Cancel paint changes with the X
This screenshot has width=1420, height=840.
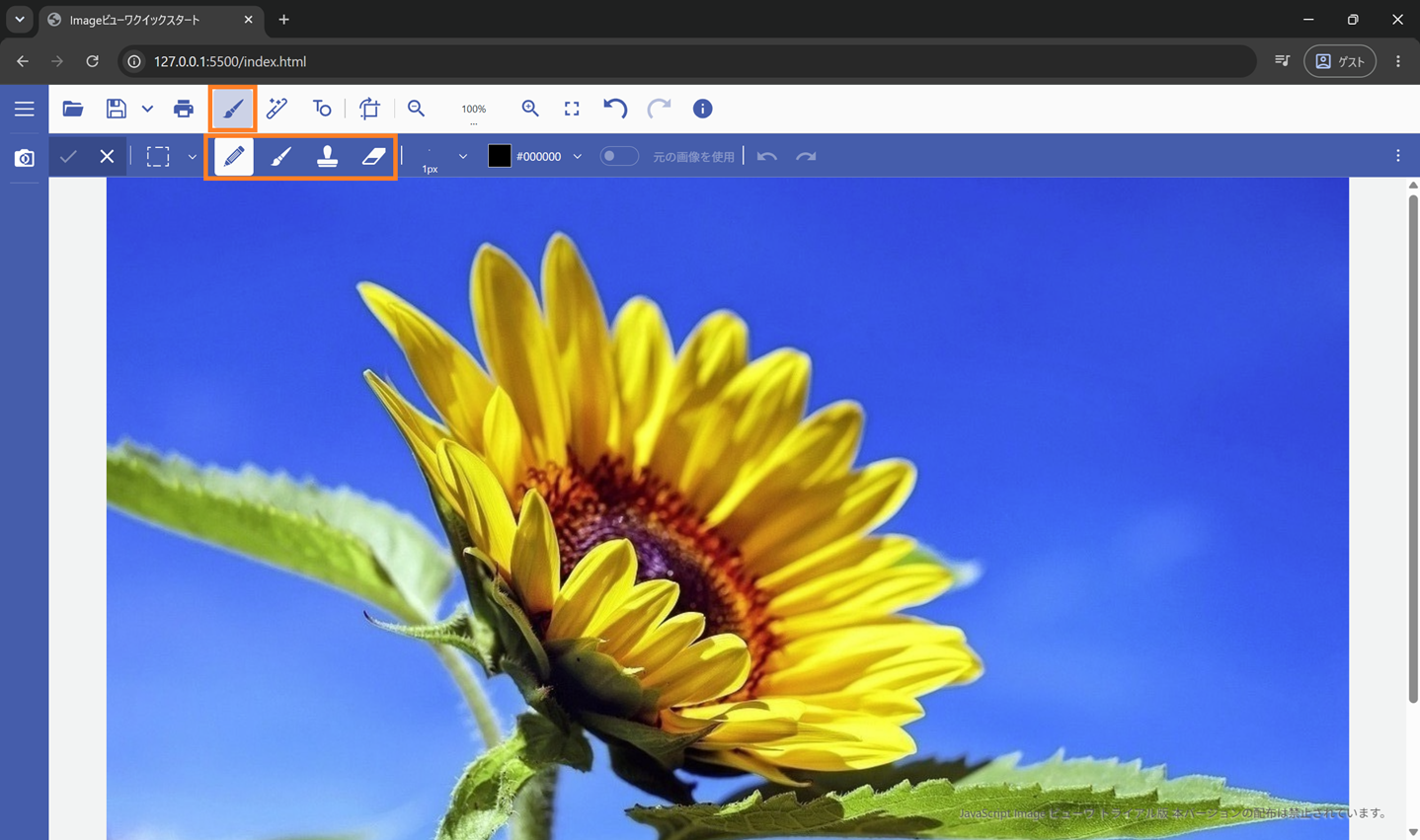(107, 156)
